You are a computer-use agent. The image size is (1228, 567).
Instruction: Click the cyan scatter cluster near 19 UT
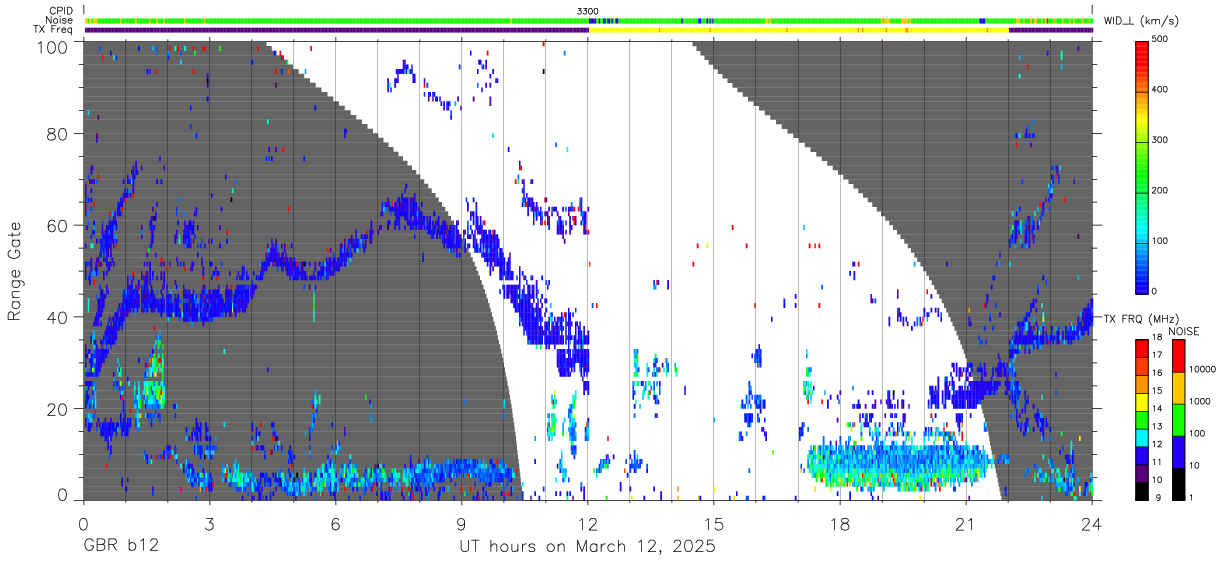pos(900,462)
